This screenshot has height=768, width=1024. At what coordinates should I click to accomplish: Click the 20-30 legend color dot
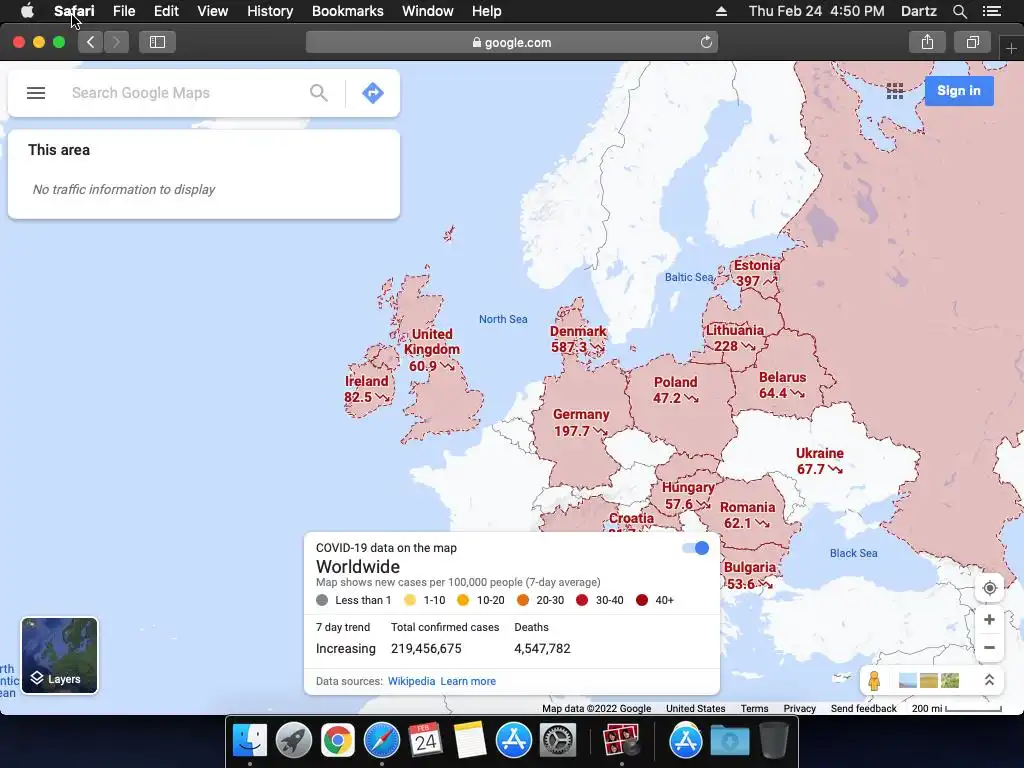pos(523,600)
